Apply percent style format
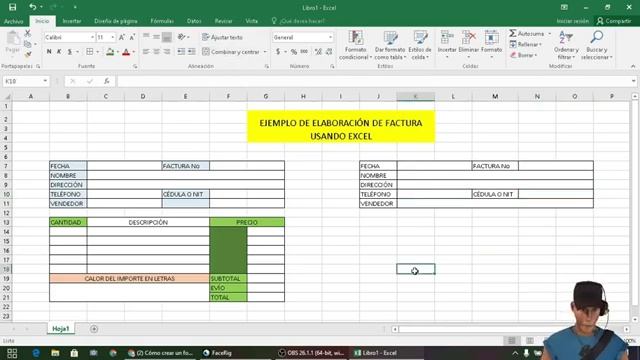Screen dimensions: 640x360 click(293, 52)
